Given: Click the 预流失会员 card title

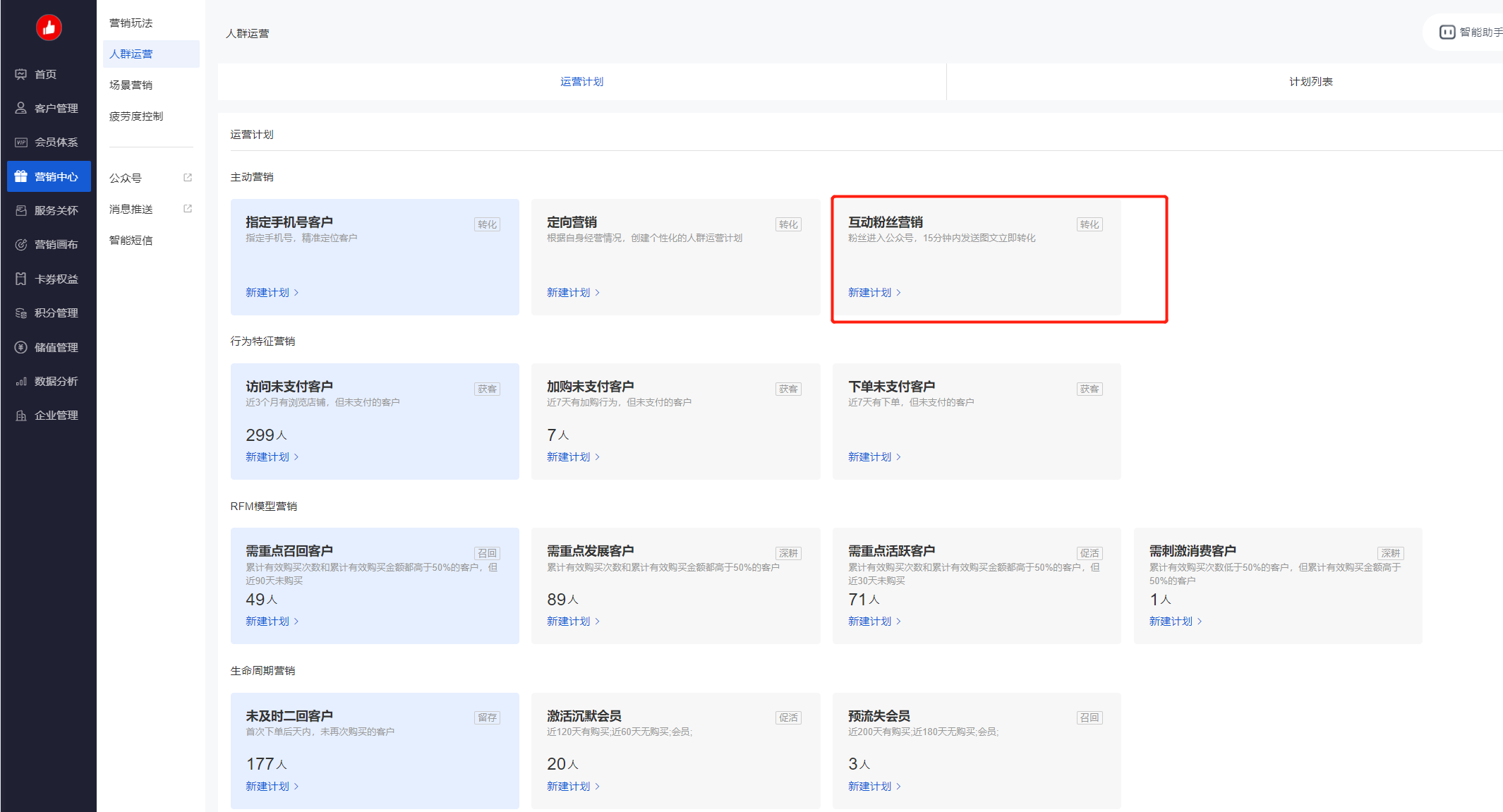Looking at the screenshot, I should click(879, 716).
